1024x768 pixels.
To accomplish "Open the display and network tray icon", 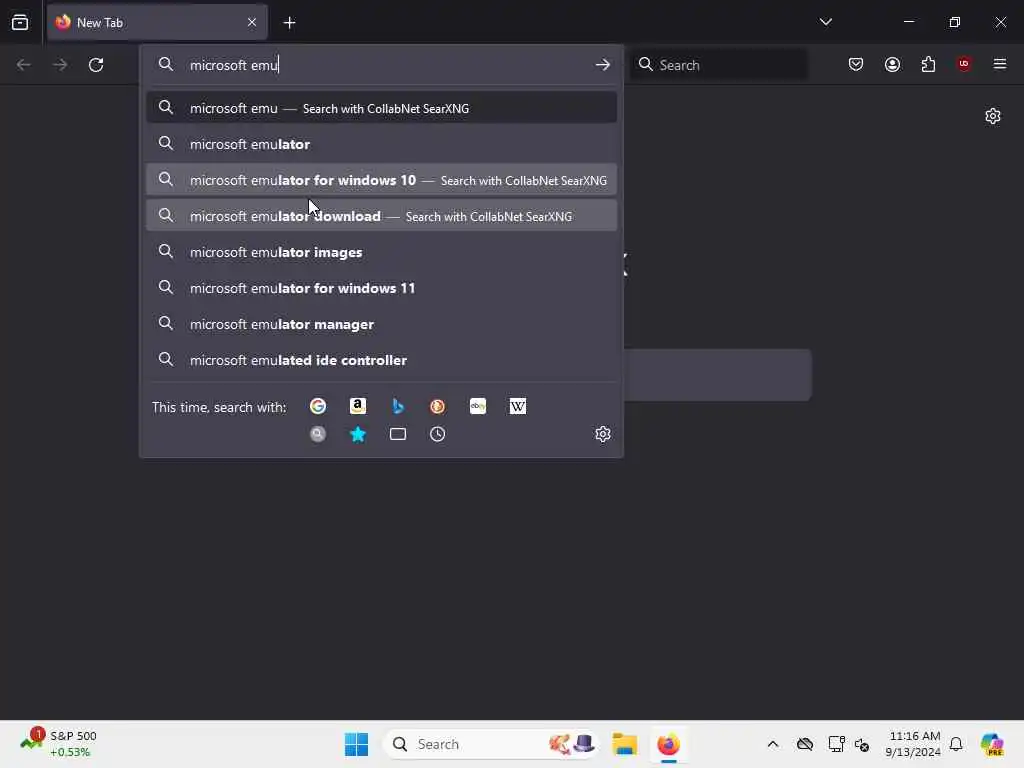I will 836,744.
